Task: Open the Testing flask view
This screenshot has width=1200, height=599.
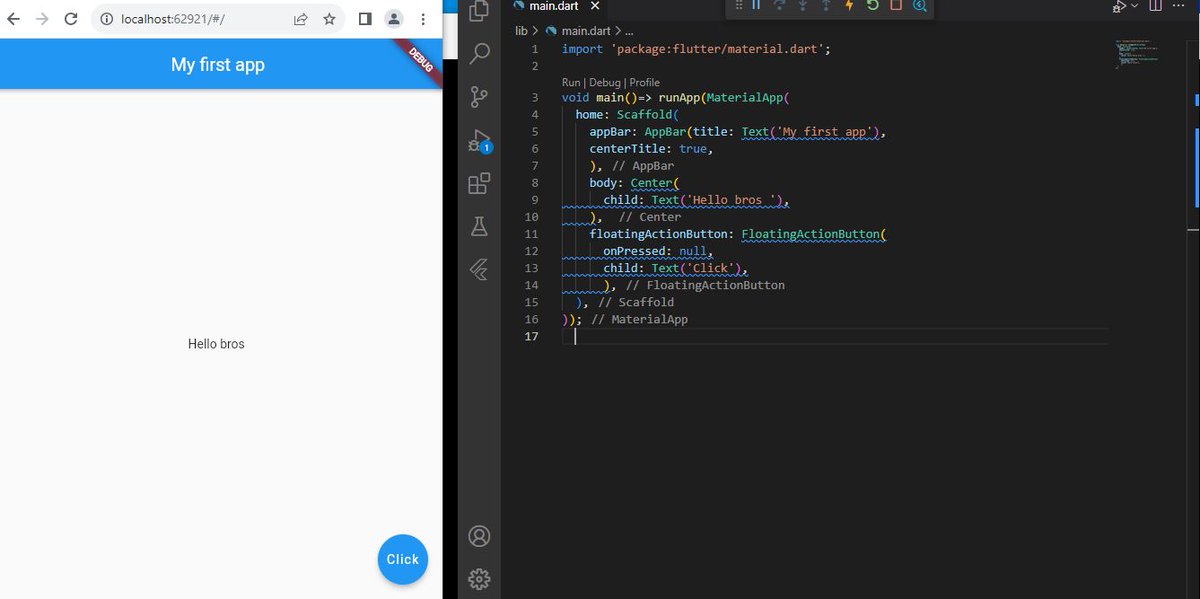Action: click(x=479, y=227)
